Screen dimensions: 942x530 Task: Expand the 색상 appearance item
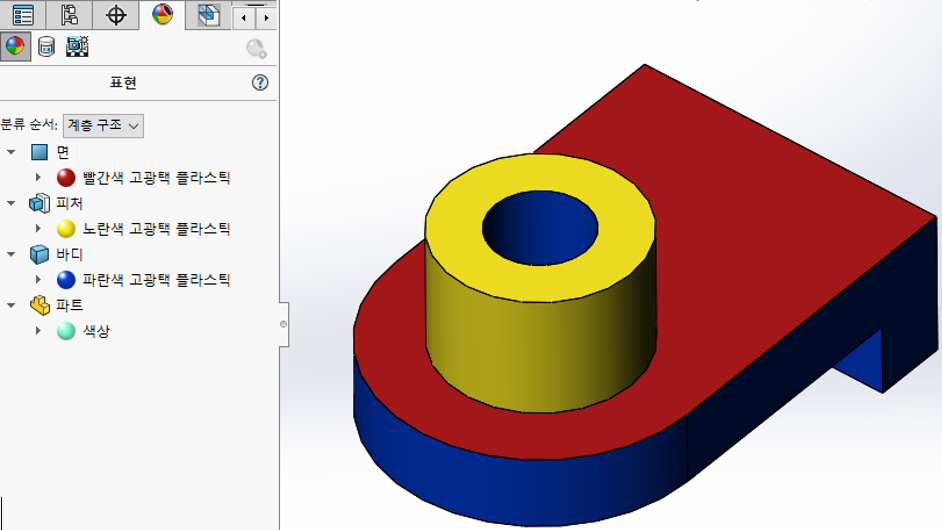[38, 330]
